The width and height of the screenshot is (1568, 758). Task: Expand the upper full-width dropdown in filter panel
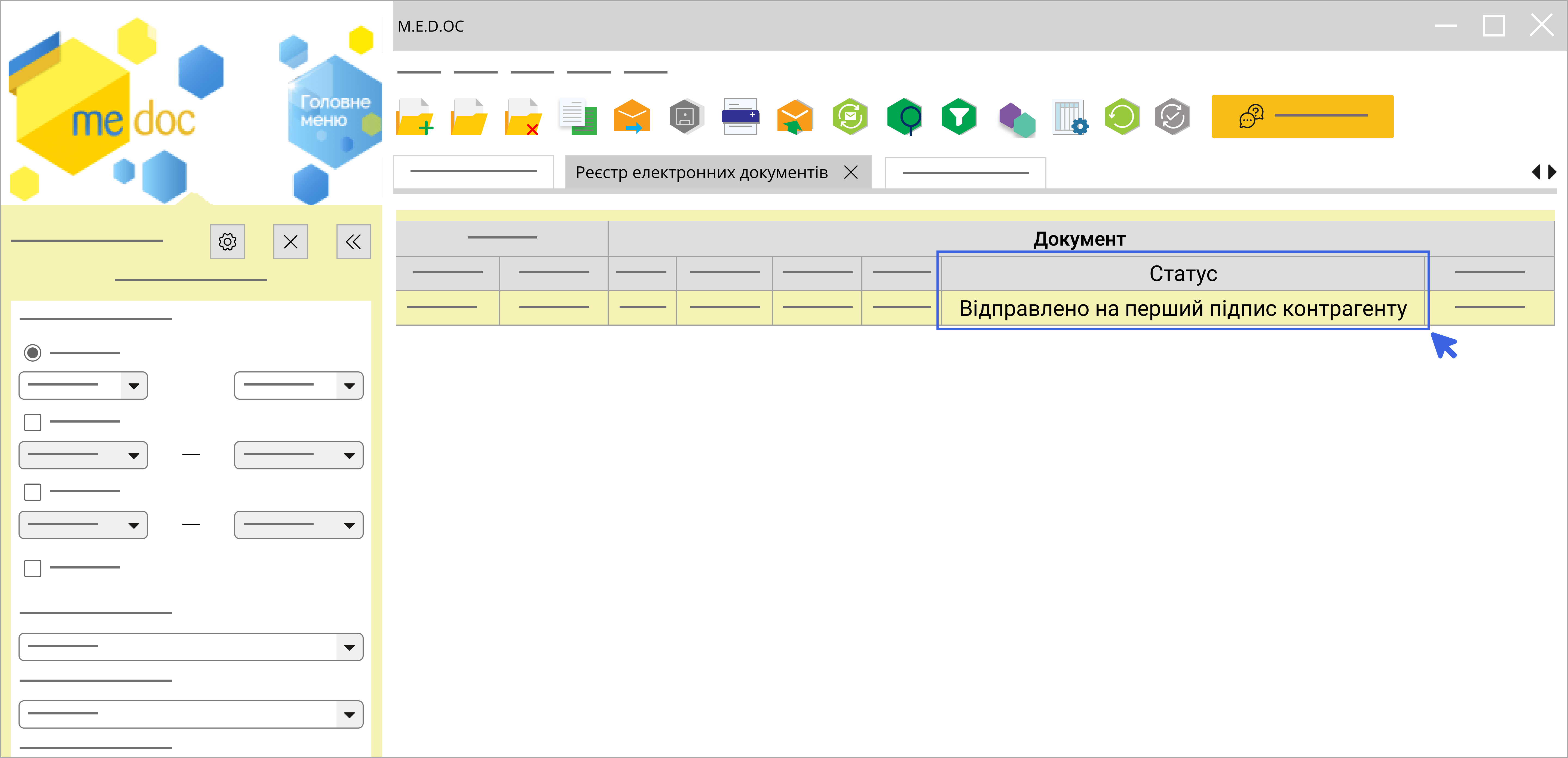click(191, 647)
